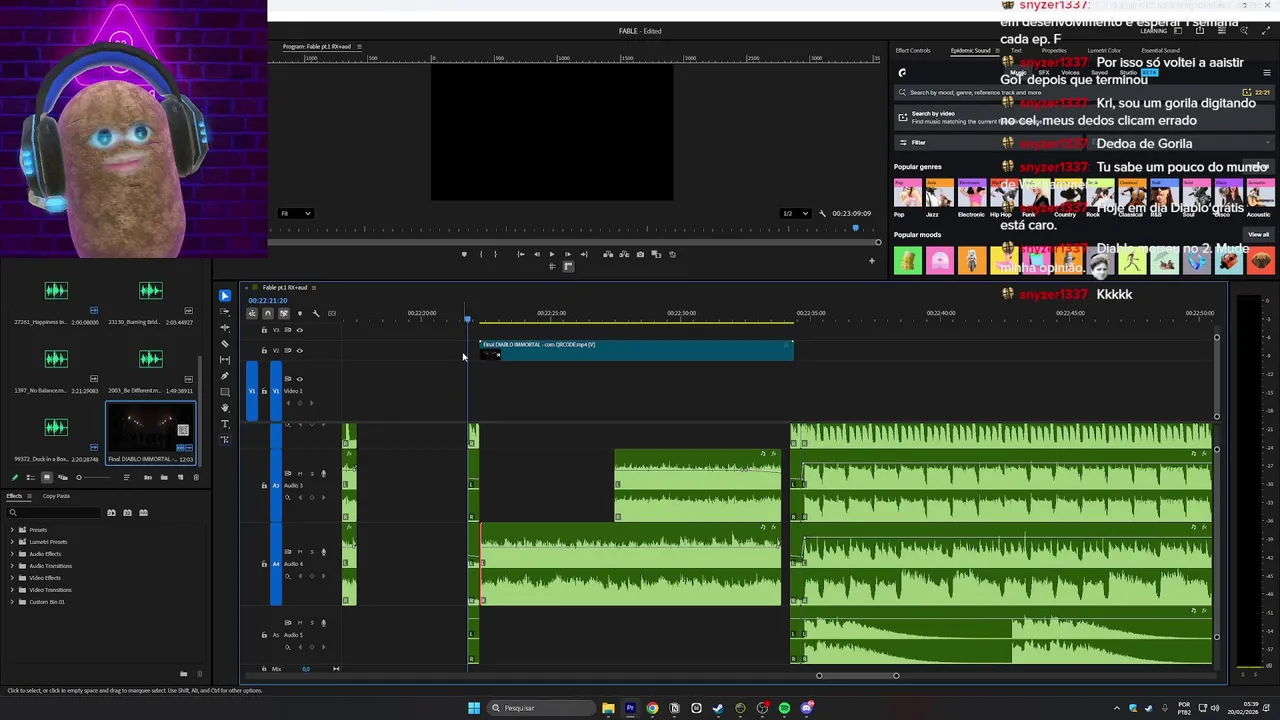This screenshot has height=720, width=1280.
Task: Enable voice-over record on Audio 5
Action: (323, 622)
